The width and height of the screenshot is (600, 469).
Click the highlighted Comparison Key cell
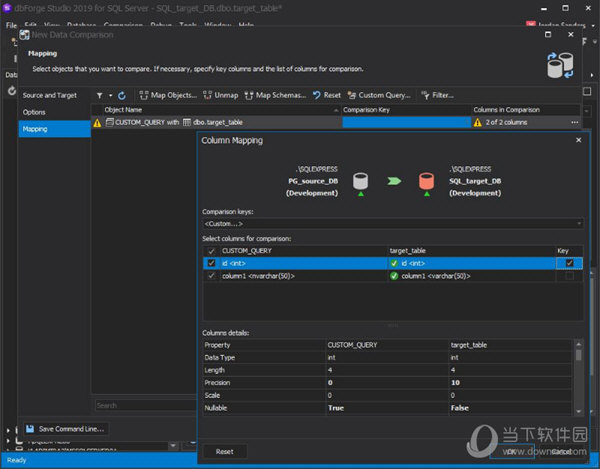[406, 122]
